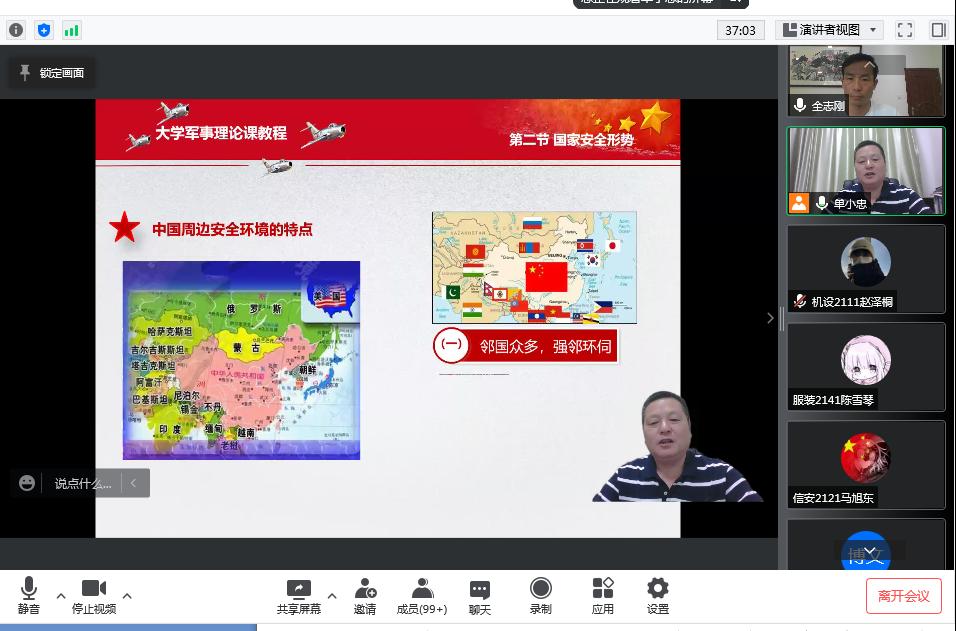The height and width of the screenshot is (631, 956).
Task: Open Apps (应用) icon
Action: coord(602,596)
